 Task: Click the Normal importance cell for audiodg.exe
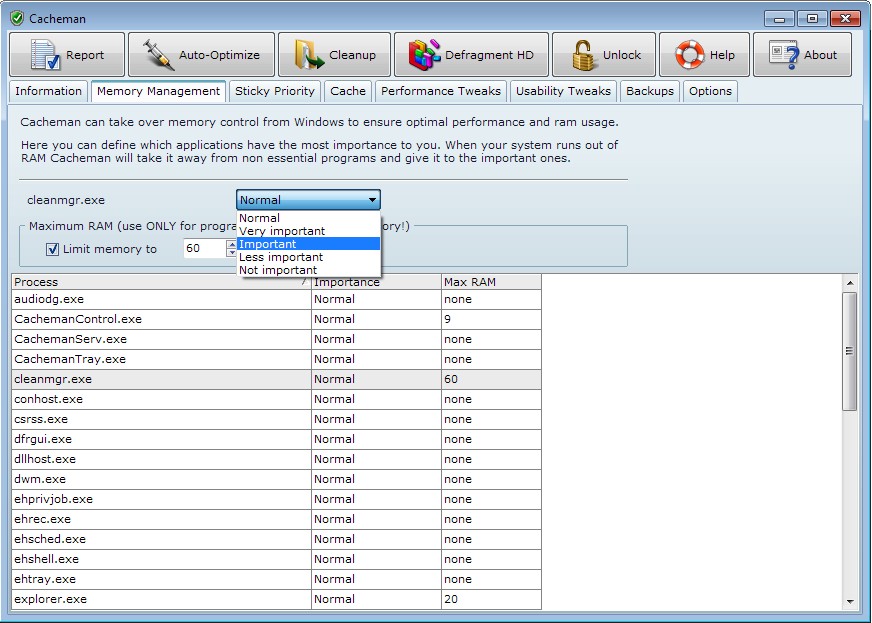click(x=376, y=299)
